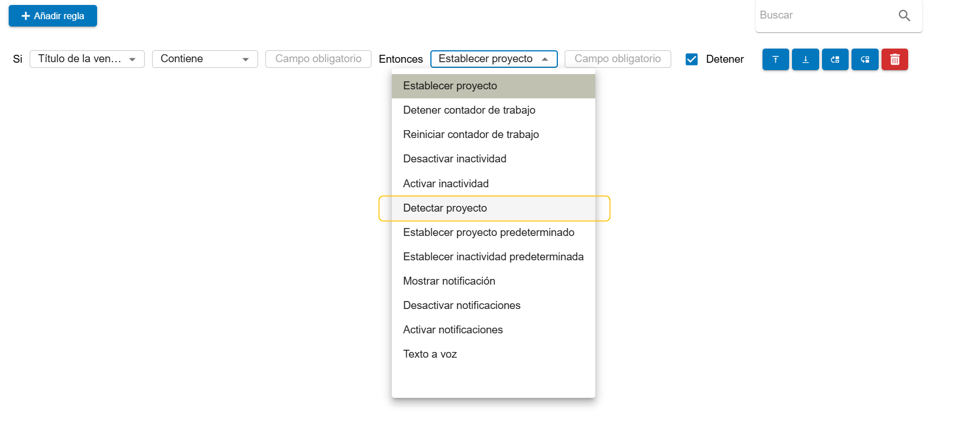Uncheck the Detener checkbox
Viewport: 967px width, 425px height.
(691, 60)
